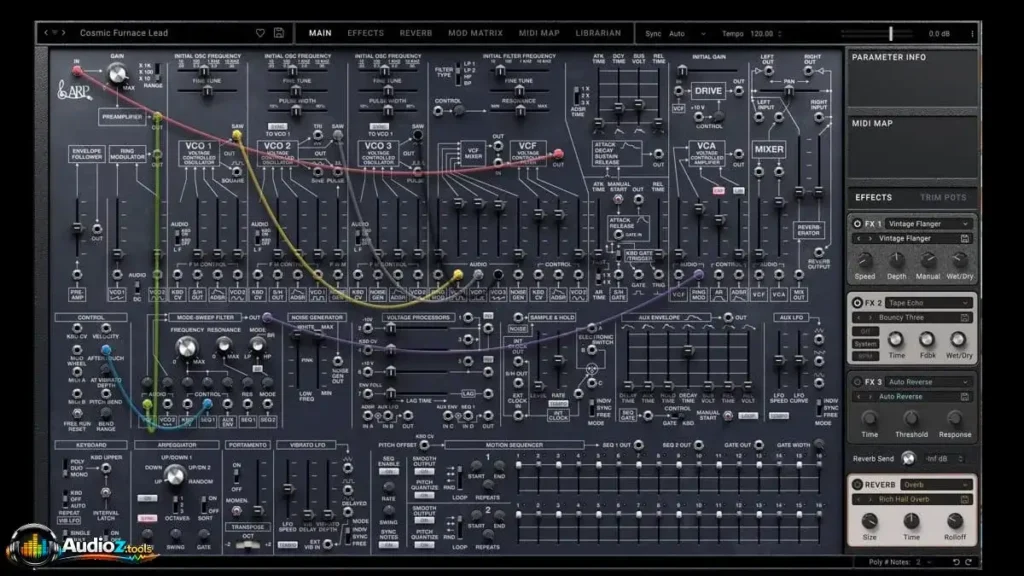This screenshot has height=576, width=1024.
Task: Click the save preset disk icon in the toolbar
Action: tap(278, 33)
